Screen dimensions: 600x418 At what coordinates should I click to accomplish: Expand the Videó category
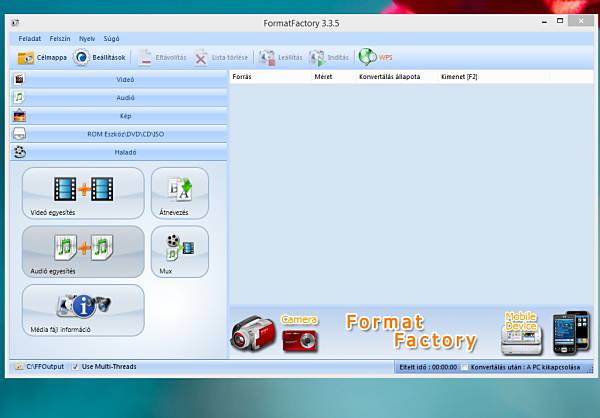pyautogui.click(x=119, y=79)
